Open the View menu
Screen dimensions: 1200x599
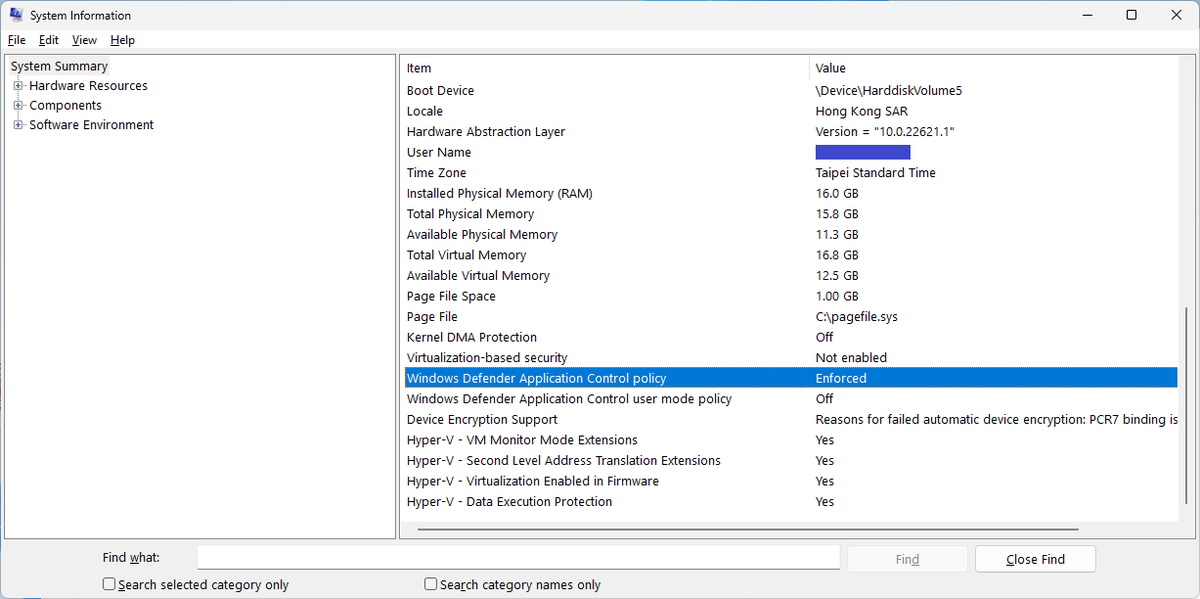(84, 40)
